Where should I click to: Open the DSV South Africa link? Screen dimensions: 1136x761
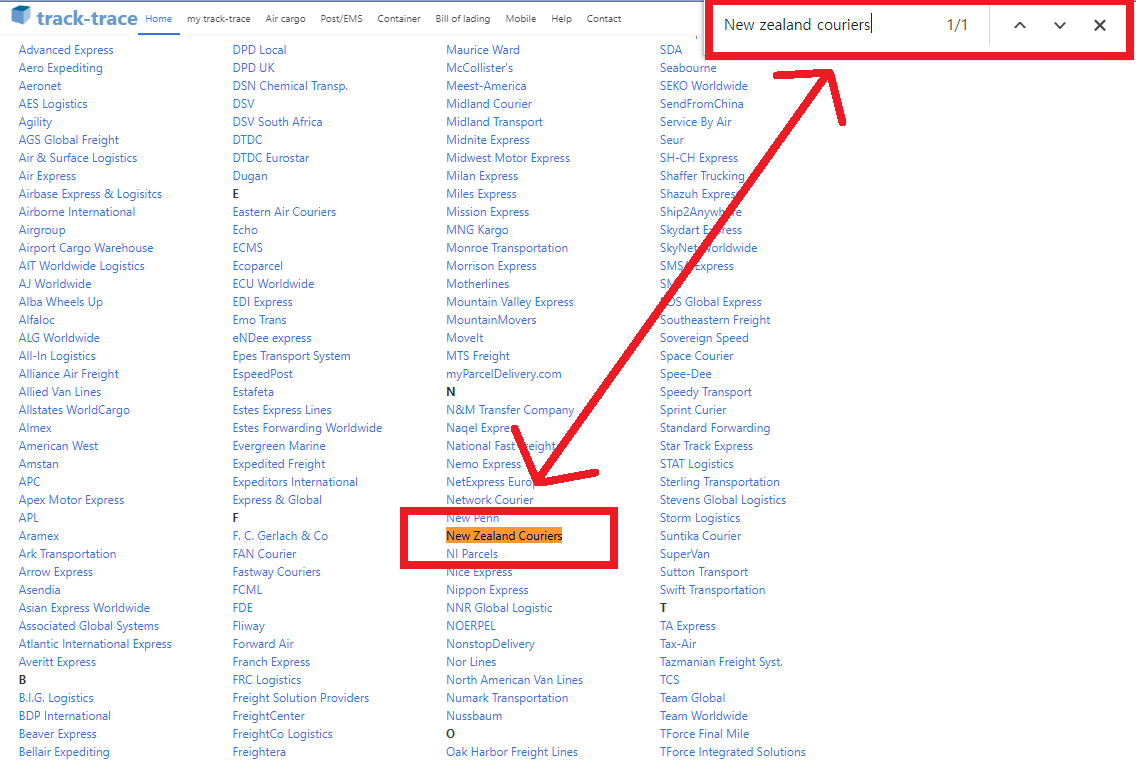[x=277, y=122]
